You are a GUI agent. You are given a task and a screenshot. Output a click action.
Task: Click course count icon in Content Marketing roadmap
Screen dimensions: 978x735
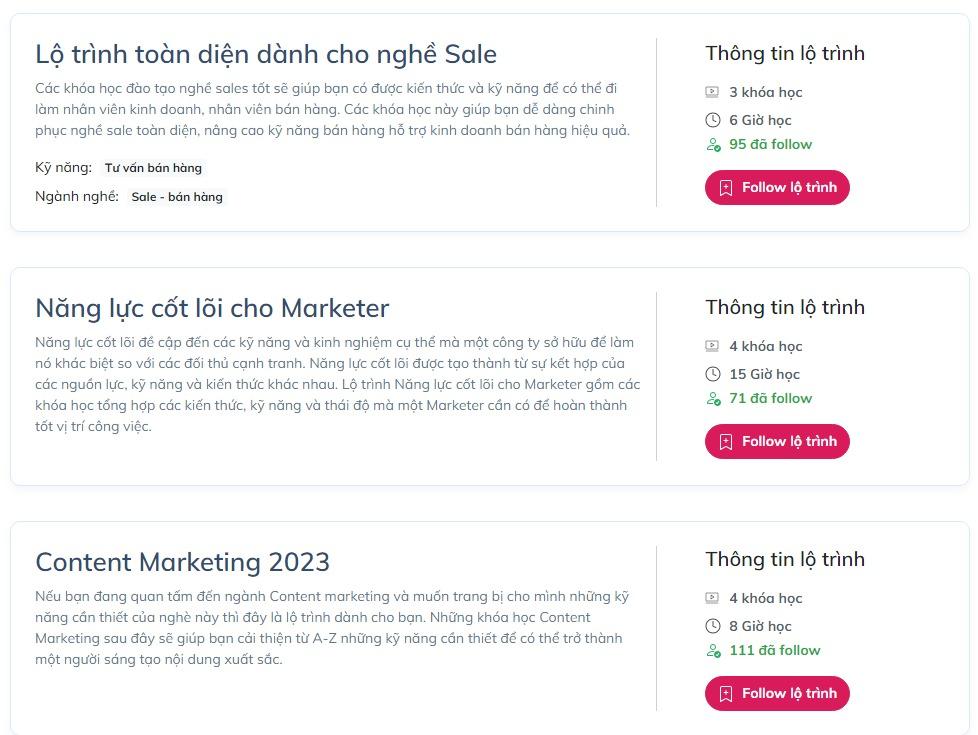(x=712, y=598)
